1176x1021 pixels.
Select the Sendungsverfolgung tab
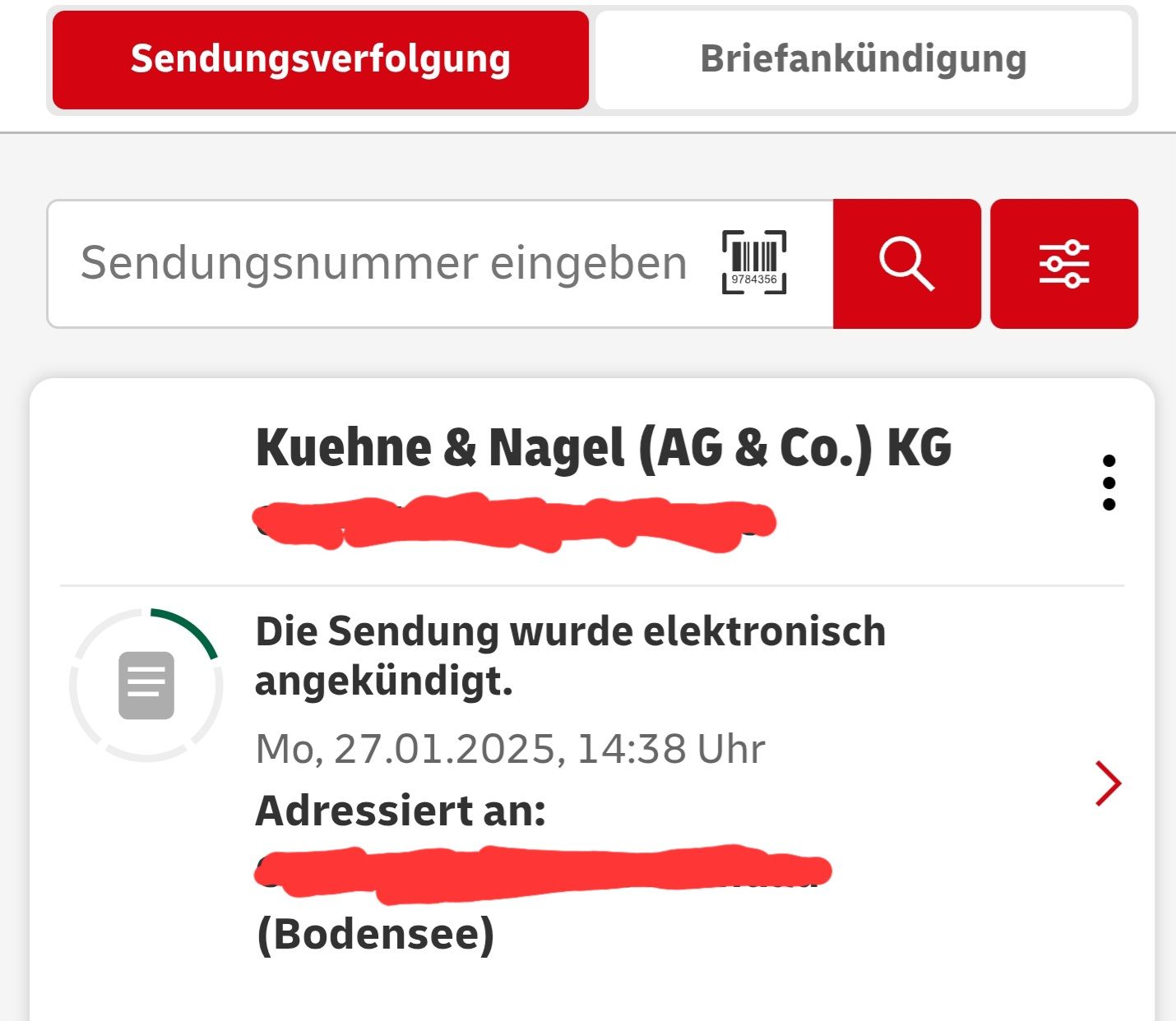[319, 58]
